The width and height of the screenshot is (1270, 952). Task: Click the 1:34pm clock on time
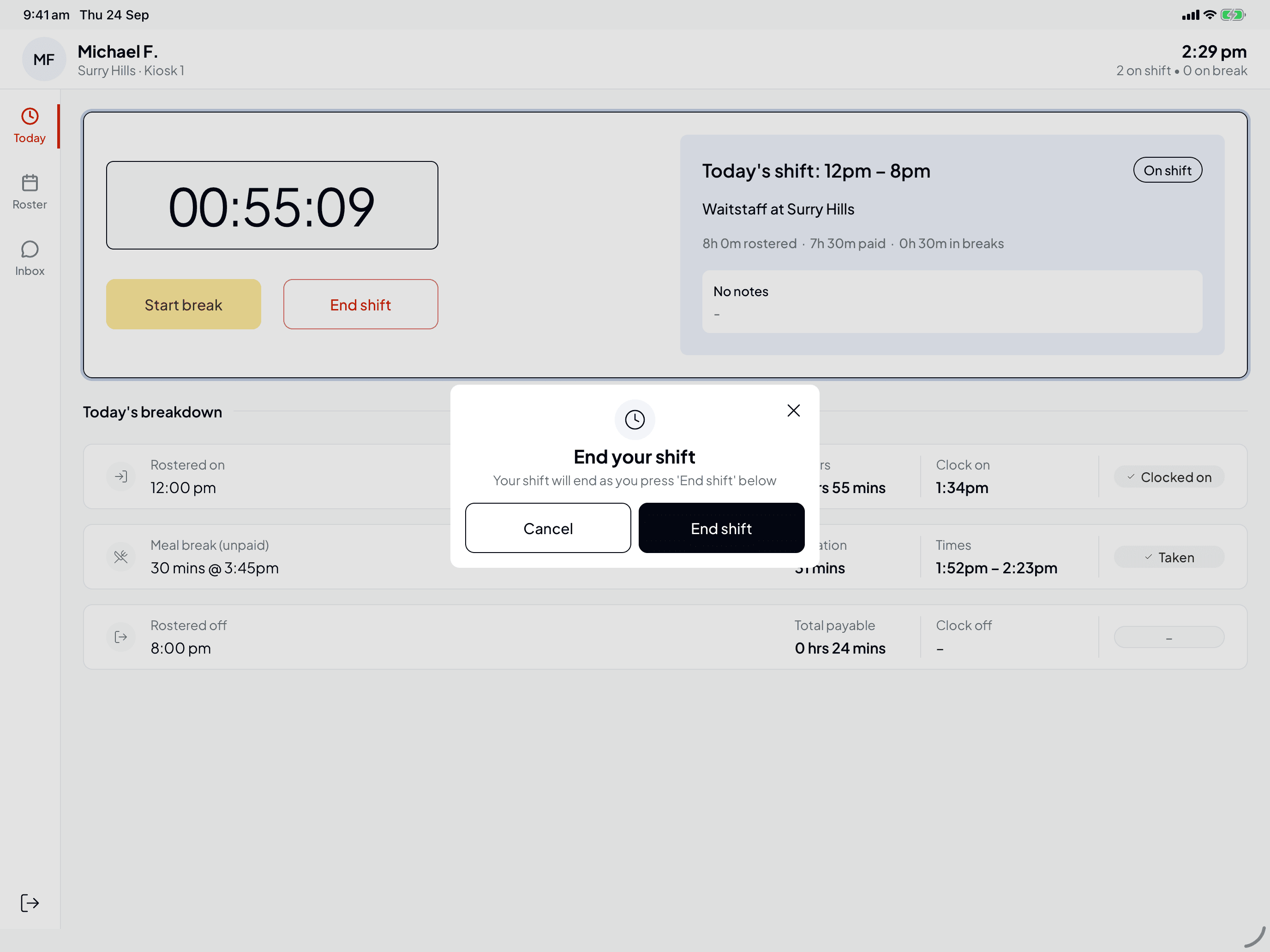tap(962, 488)
